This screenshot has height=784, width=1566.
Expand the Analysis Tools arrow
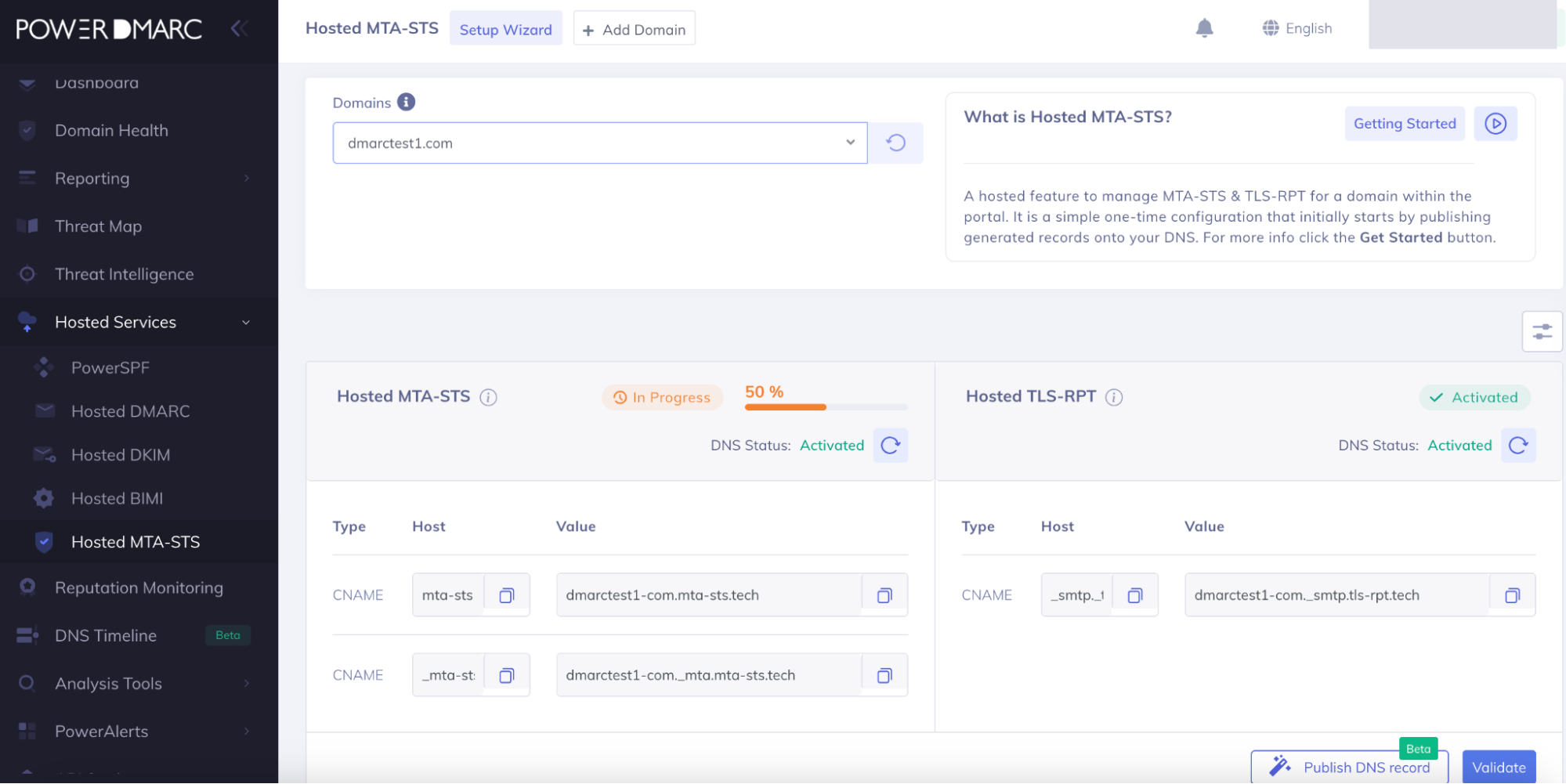tap(247, 683)
